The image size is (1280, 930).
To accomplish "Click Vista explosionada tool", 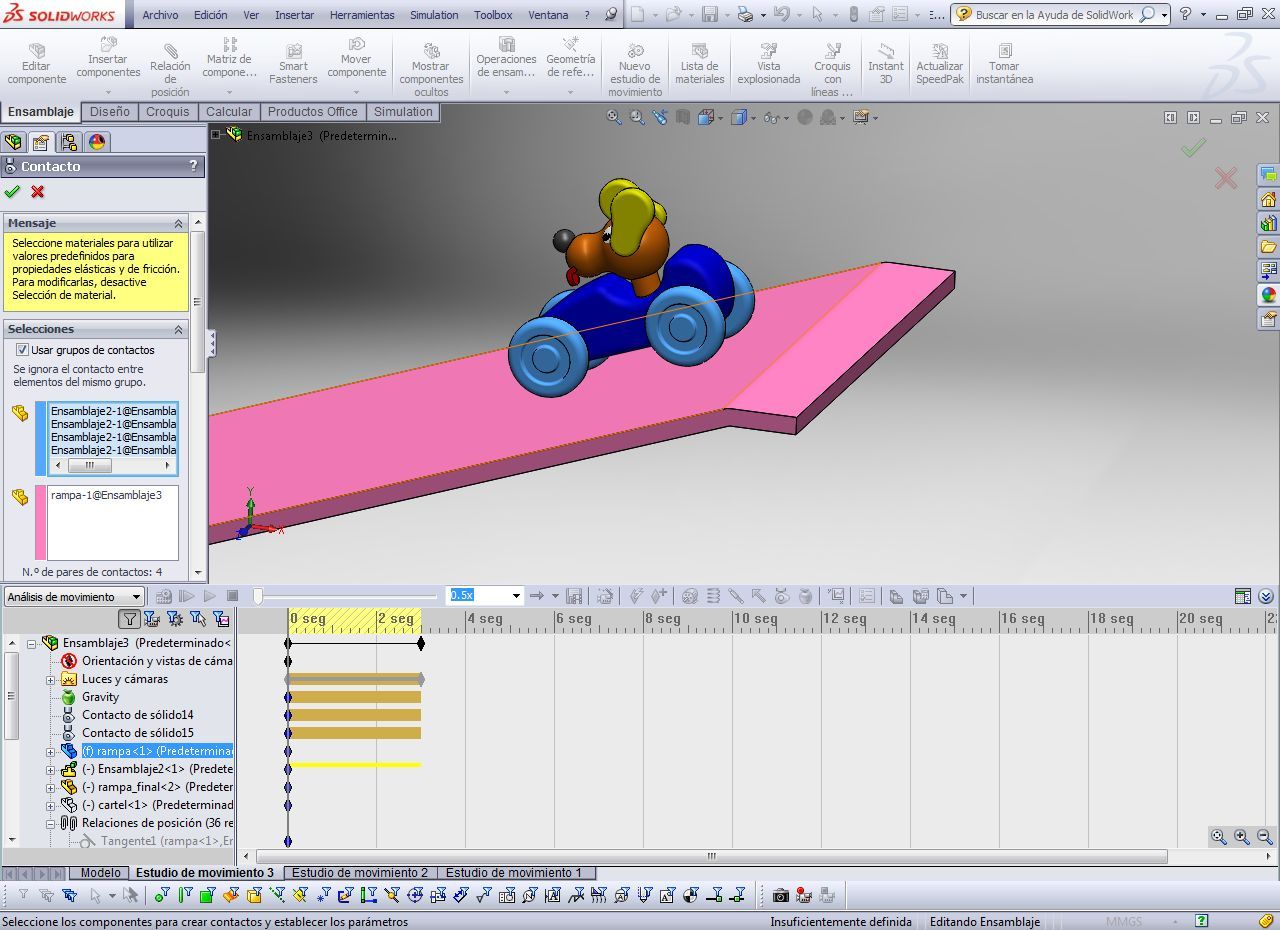I will [x=769, y=64].
